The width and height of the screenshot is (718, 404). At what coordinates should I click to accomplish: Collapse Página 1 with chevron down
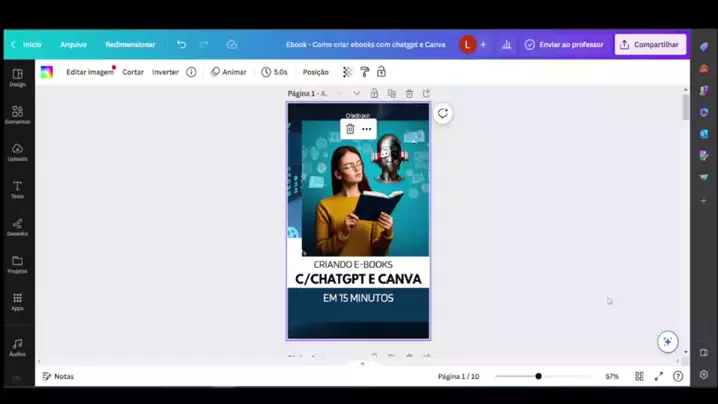click(x=356, y=93)
